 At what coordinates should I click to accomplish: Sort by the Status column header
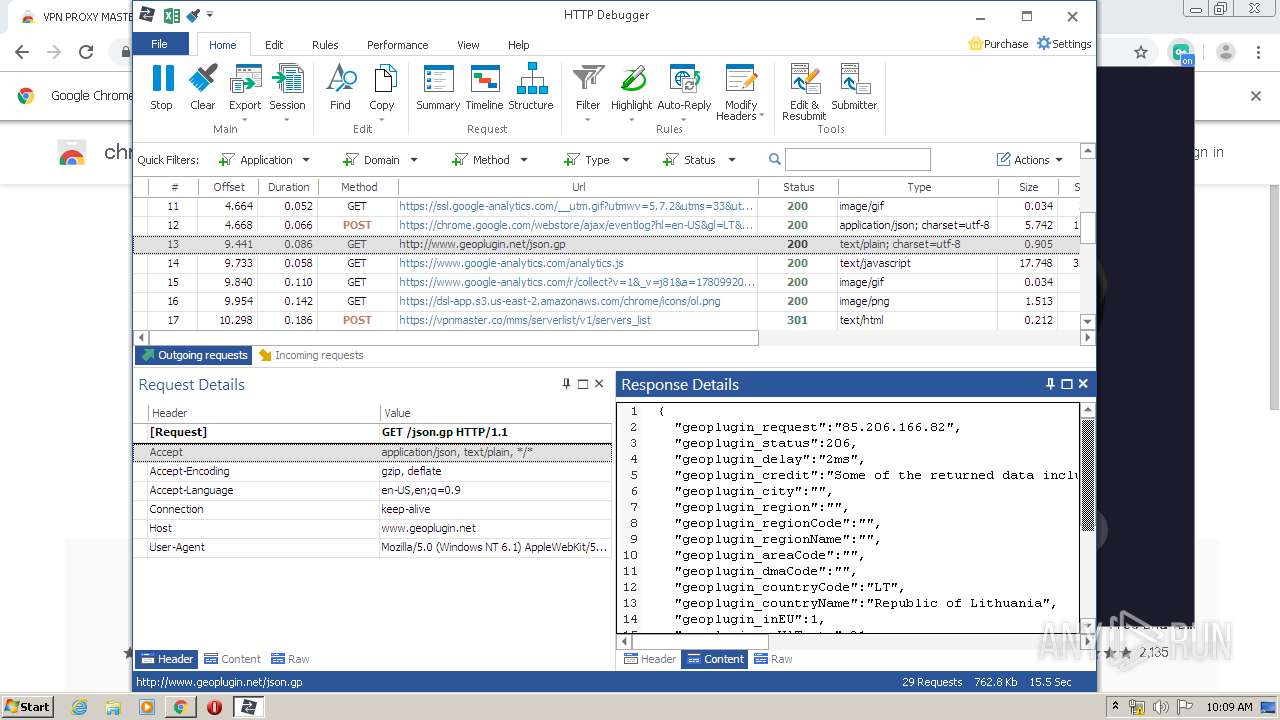tap(798, 187)
